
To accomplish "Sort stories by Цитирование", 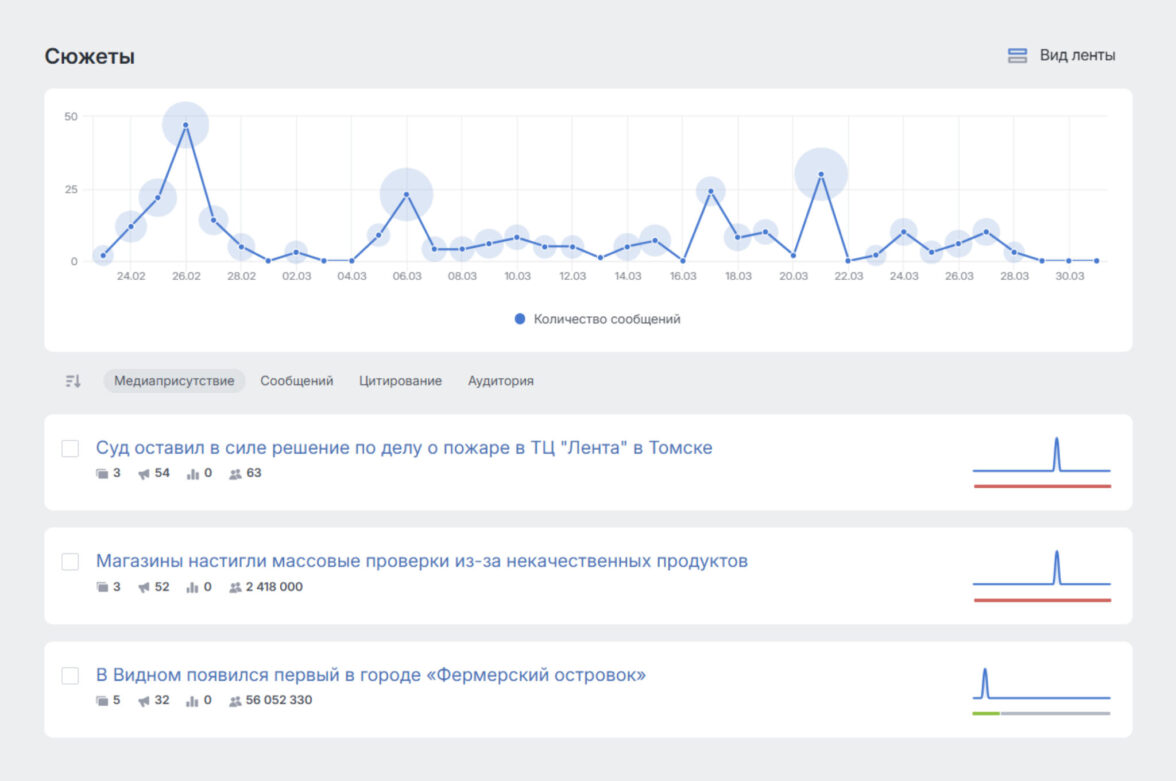I will click(x=400, y=381).
